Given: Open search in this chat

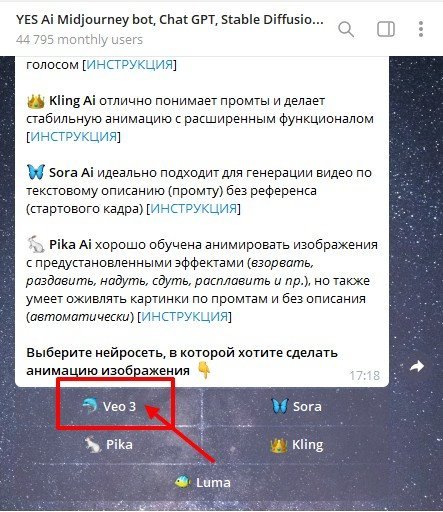Looking at the screenshot, I should click(x=346, y=29).
